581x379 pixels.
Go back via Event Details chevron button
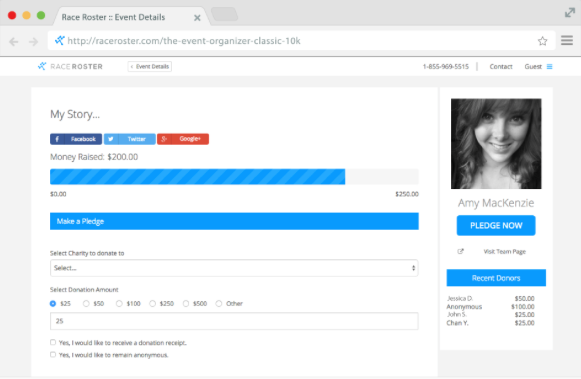[150, 66]
